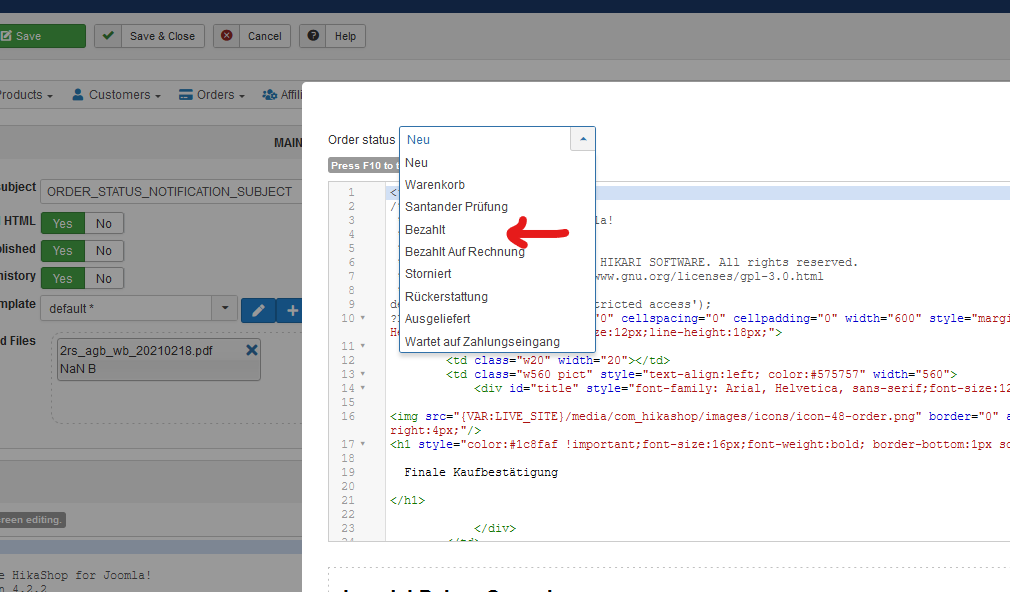Expand the template default dropdown arrow

pos(225,310)
